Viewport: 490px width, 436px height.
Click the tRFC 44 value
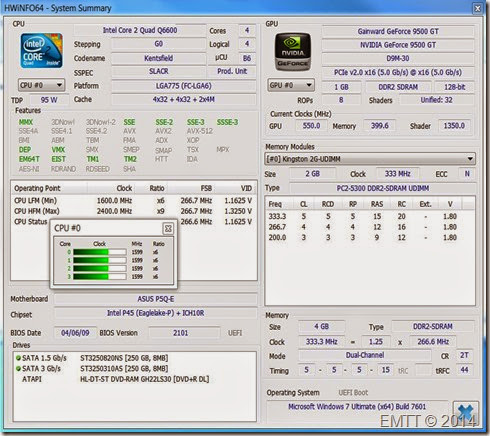(x=464, y=370)
